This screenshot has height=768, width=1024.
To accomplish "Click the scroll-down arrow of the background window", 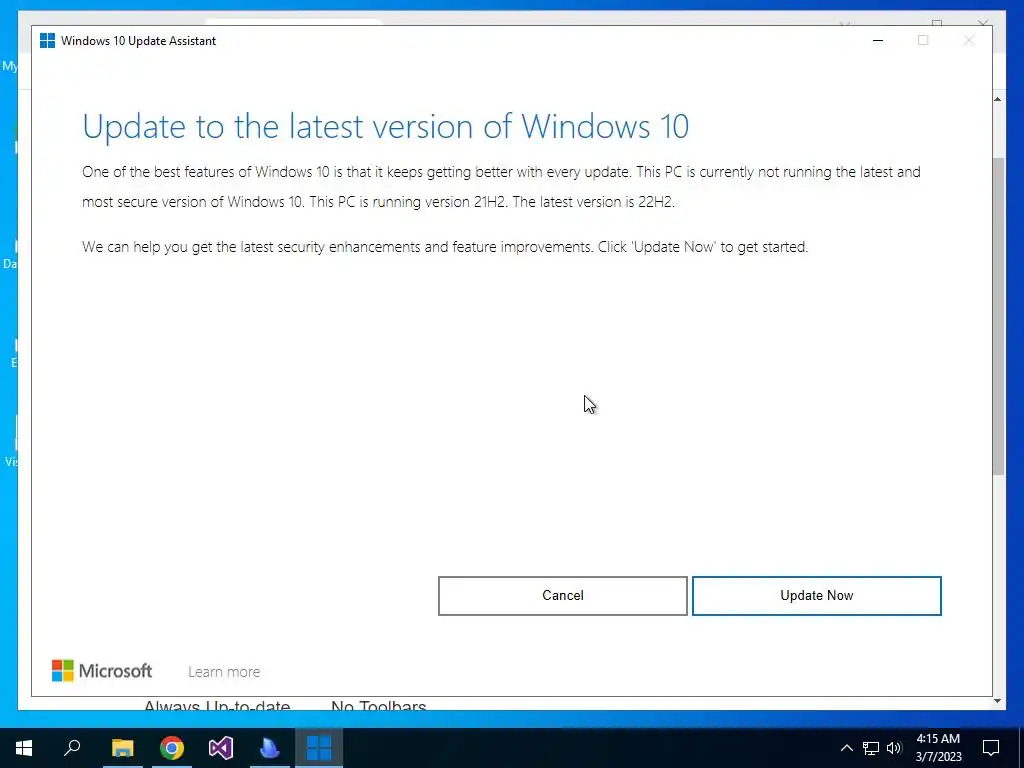I will pyautogui.click(x=997, y=701).
